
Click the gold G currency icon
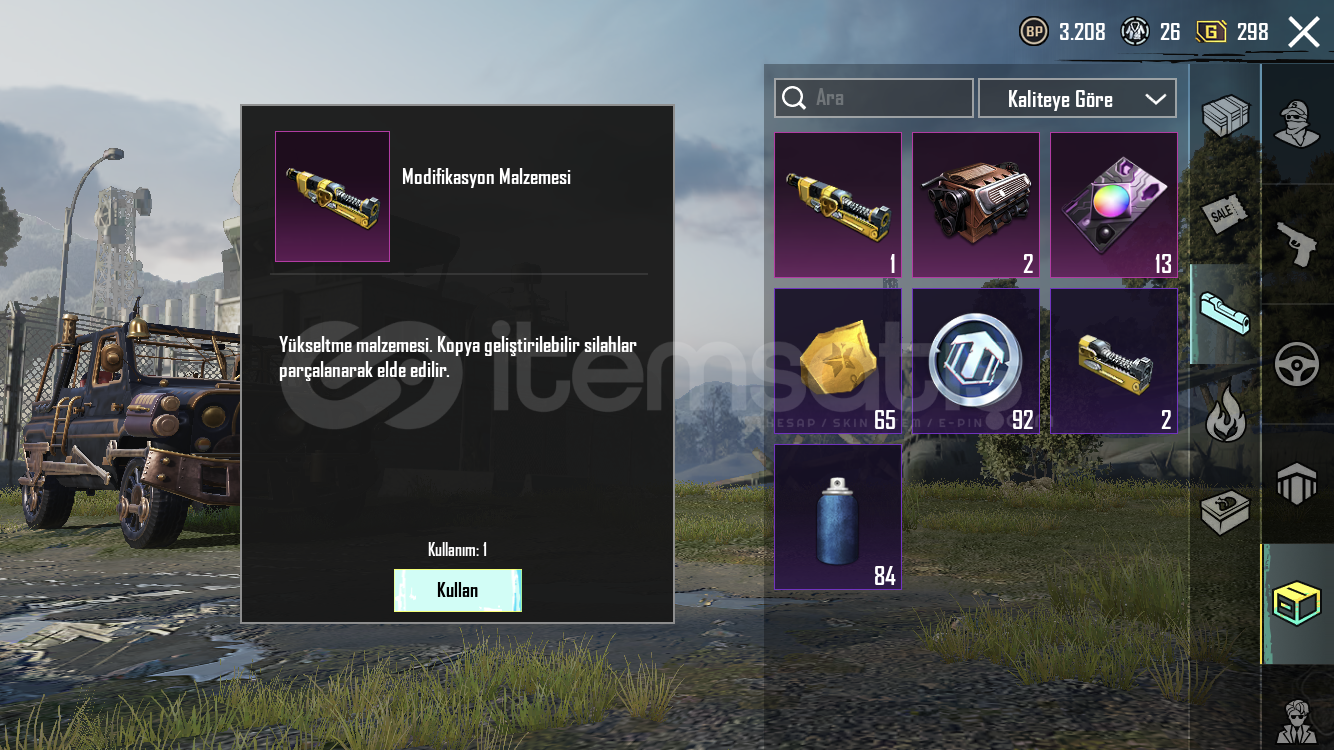click(1211, 32)
